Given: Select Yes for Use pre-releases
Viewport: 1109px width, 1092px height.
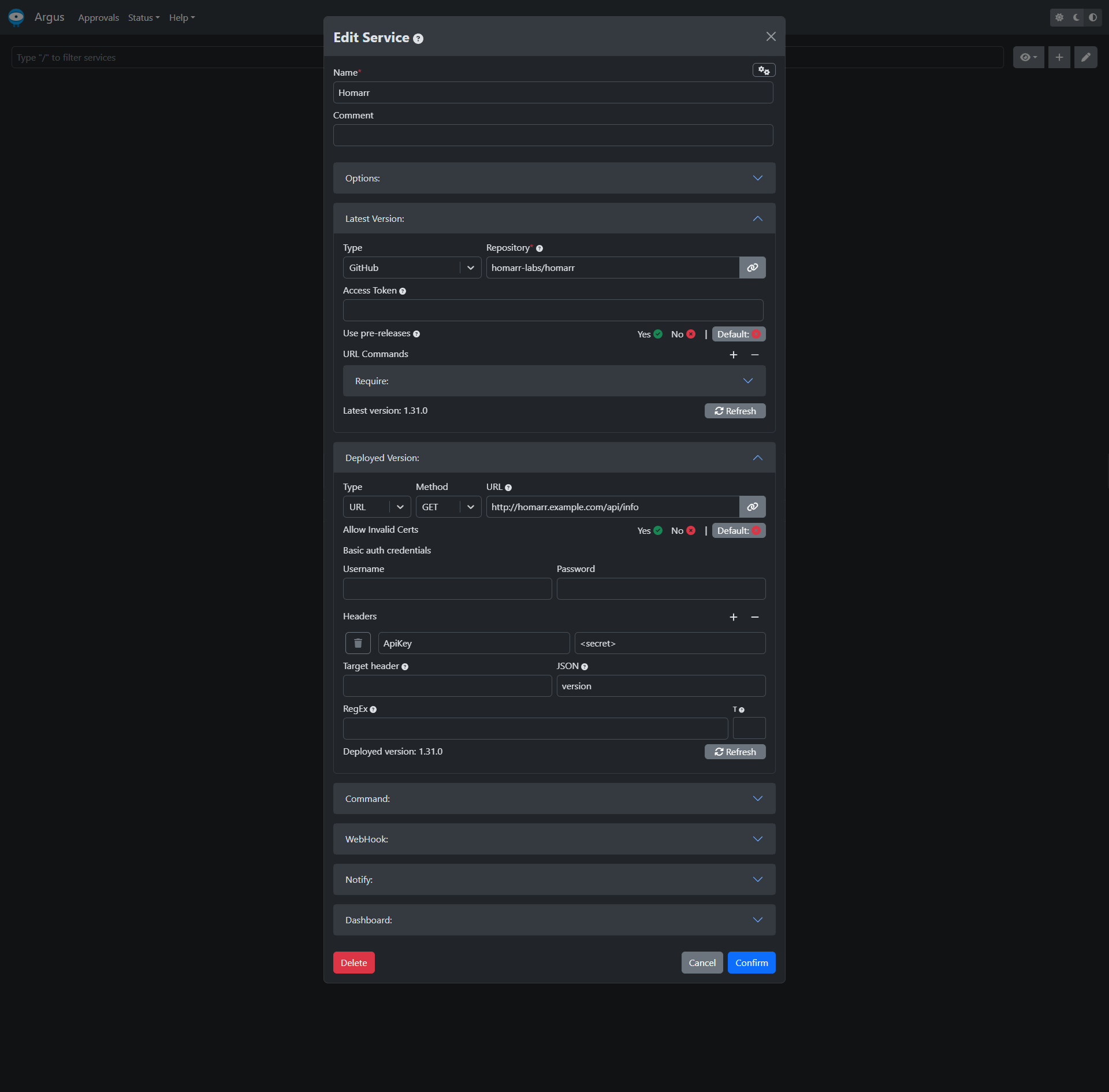Looking at the screenshot, I should [x=650, y=334].
